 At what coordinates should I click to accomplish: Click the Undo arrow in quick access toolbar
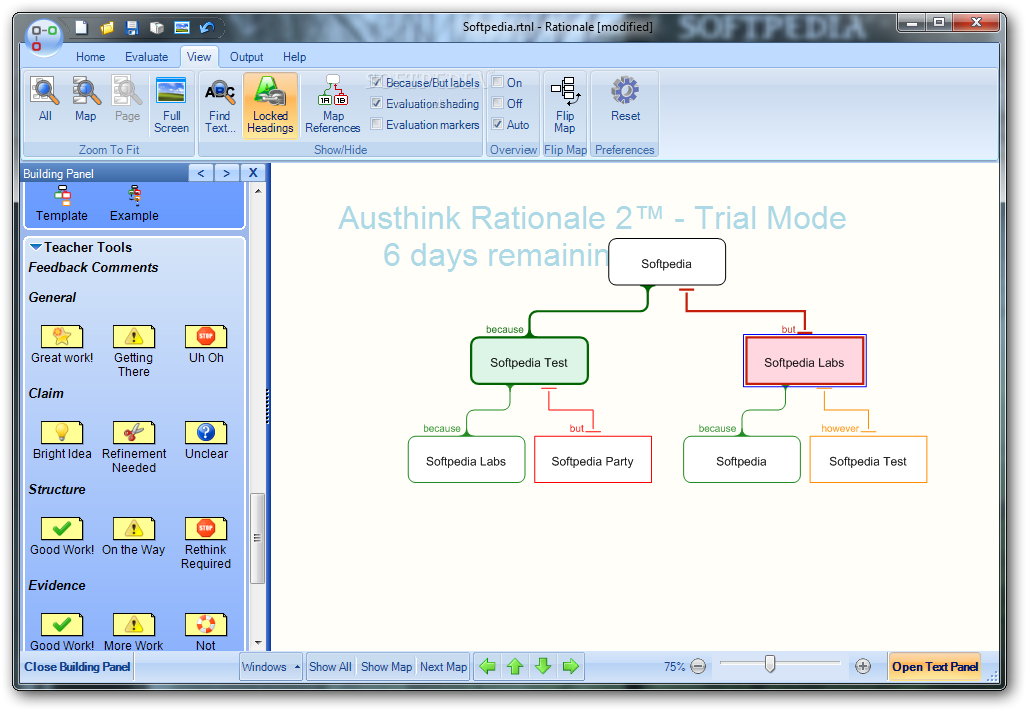(x=206, y=27)
